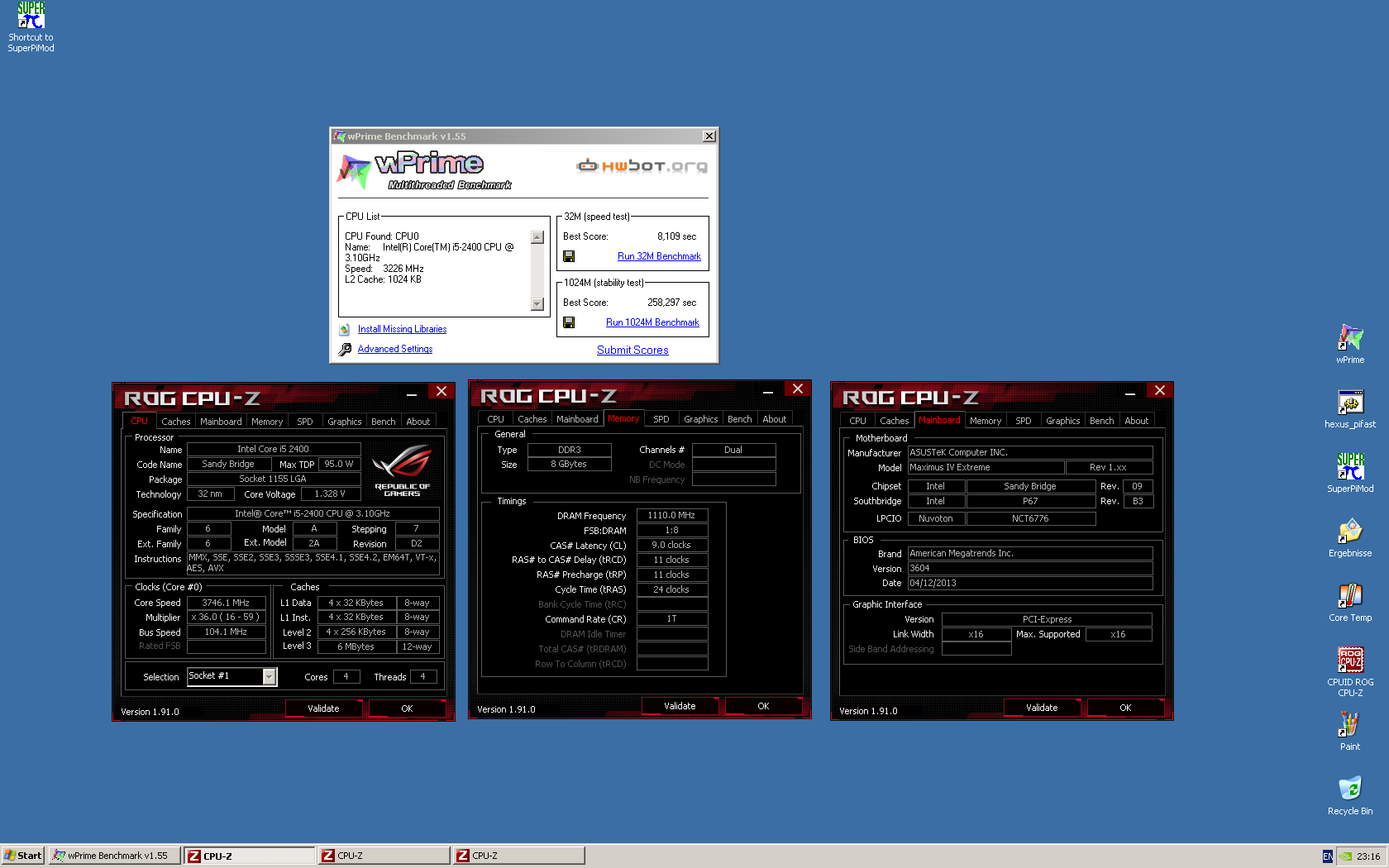Click the Maximus IV Extreme model field
1389x868 pixels.
986,468
